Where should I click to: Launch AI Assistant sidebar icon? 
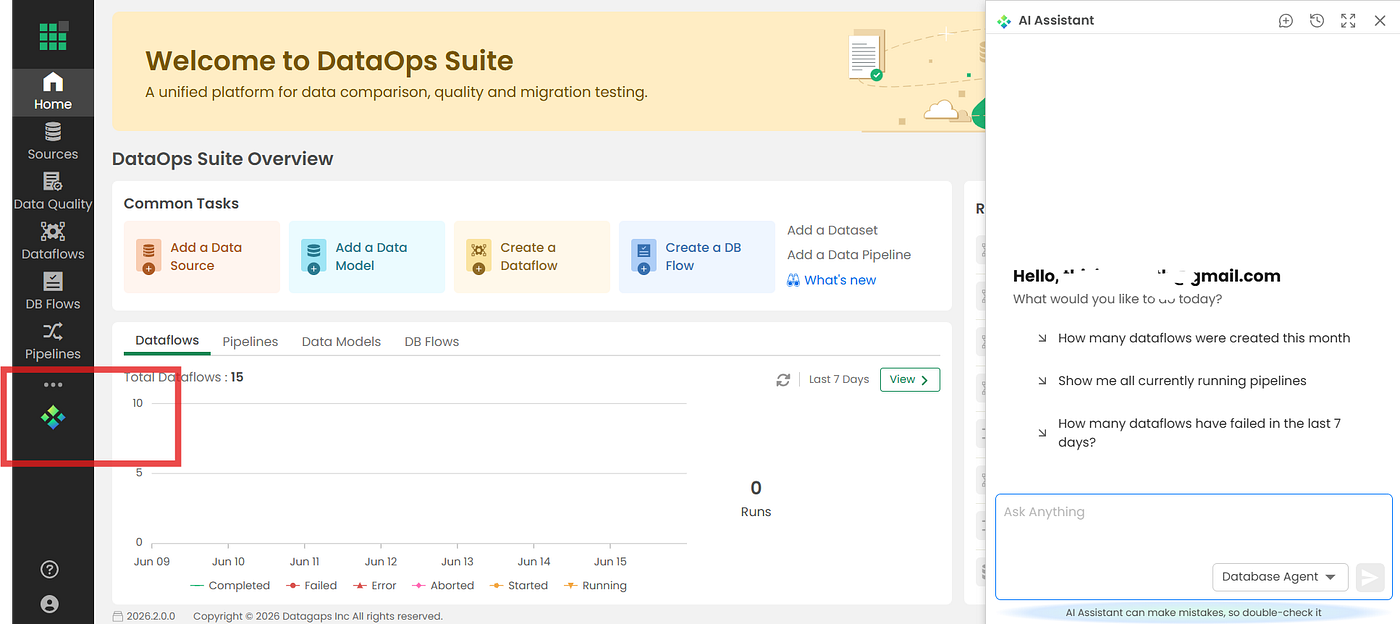coord(53,418)
